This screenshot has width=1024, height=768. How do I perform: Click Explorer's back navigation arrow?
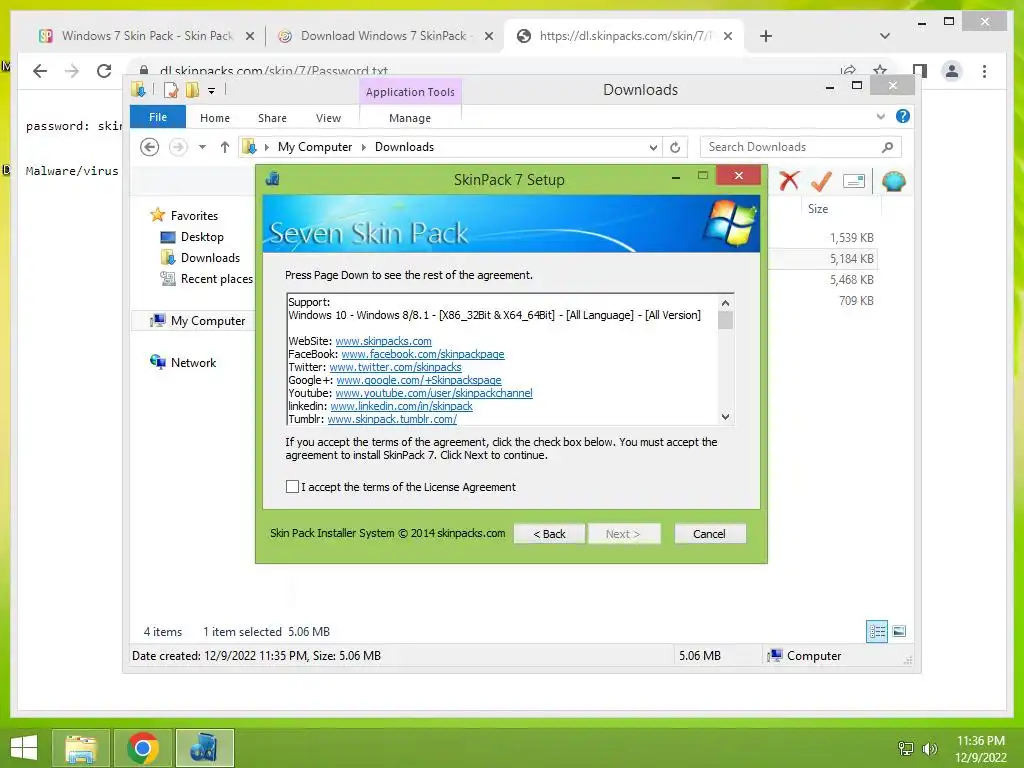click(150, 147)
